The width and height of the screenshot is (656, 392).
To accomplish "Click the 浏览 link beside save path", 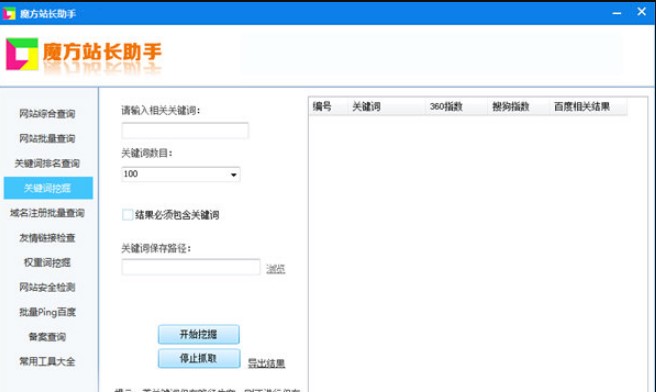I will 276,269.
